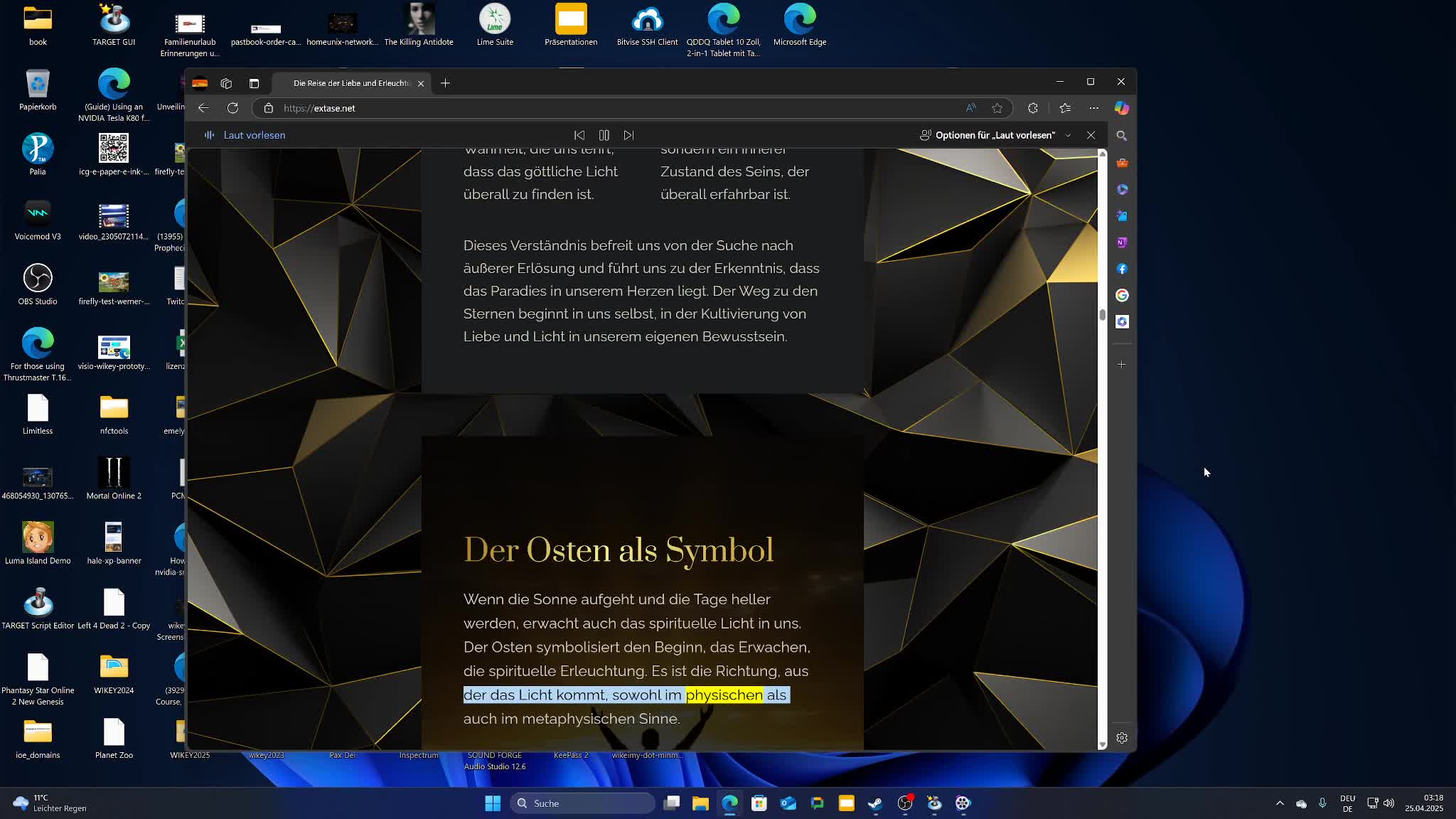Skip to next paragraph in Read Aloud
Image resolution: width=1456 pixels, height=819 pixels.
click(629, 135)
